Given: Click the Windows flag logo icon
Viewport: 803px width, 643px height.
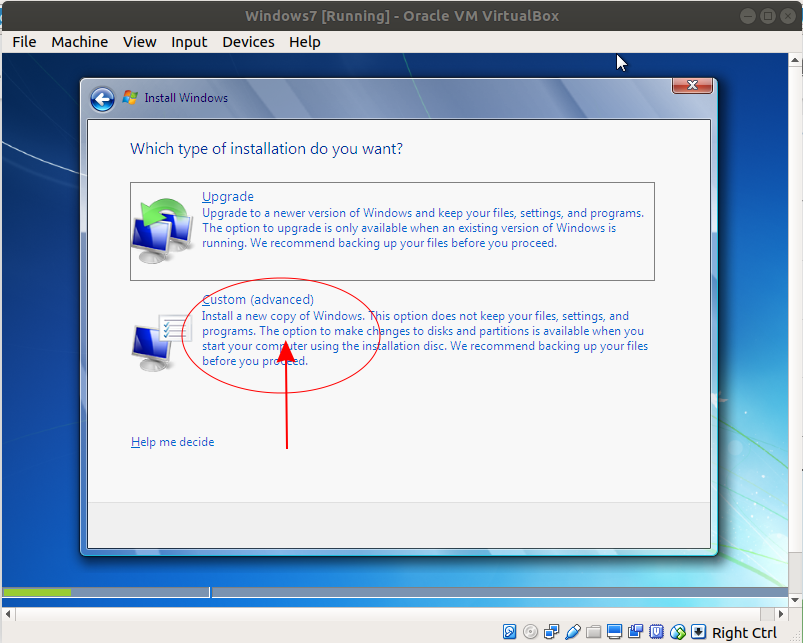Looking at the screenshot, I should coord(130,97).
